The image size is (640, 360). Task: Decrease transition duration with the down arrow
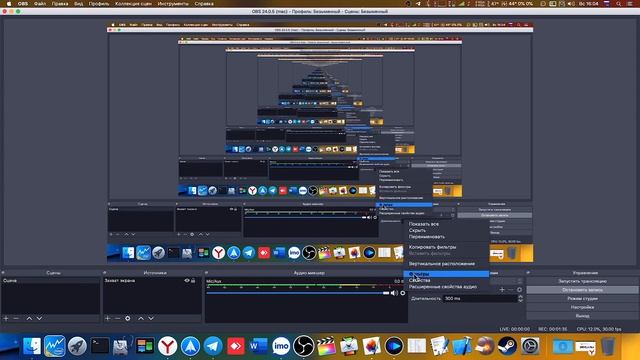[x=520, y=300]
